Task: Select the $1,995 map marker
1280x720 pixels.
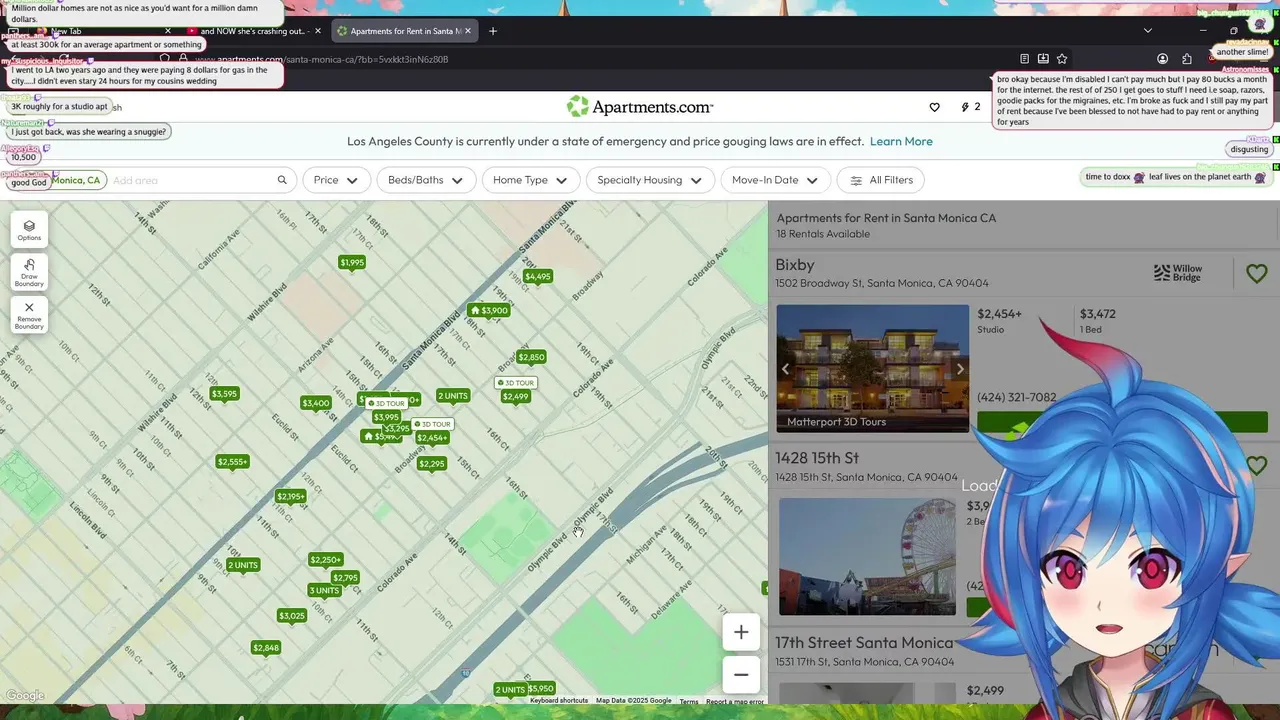Action: coord(352,262)
